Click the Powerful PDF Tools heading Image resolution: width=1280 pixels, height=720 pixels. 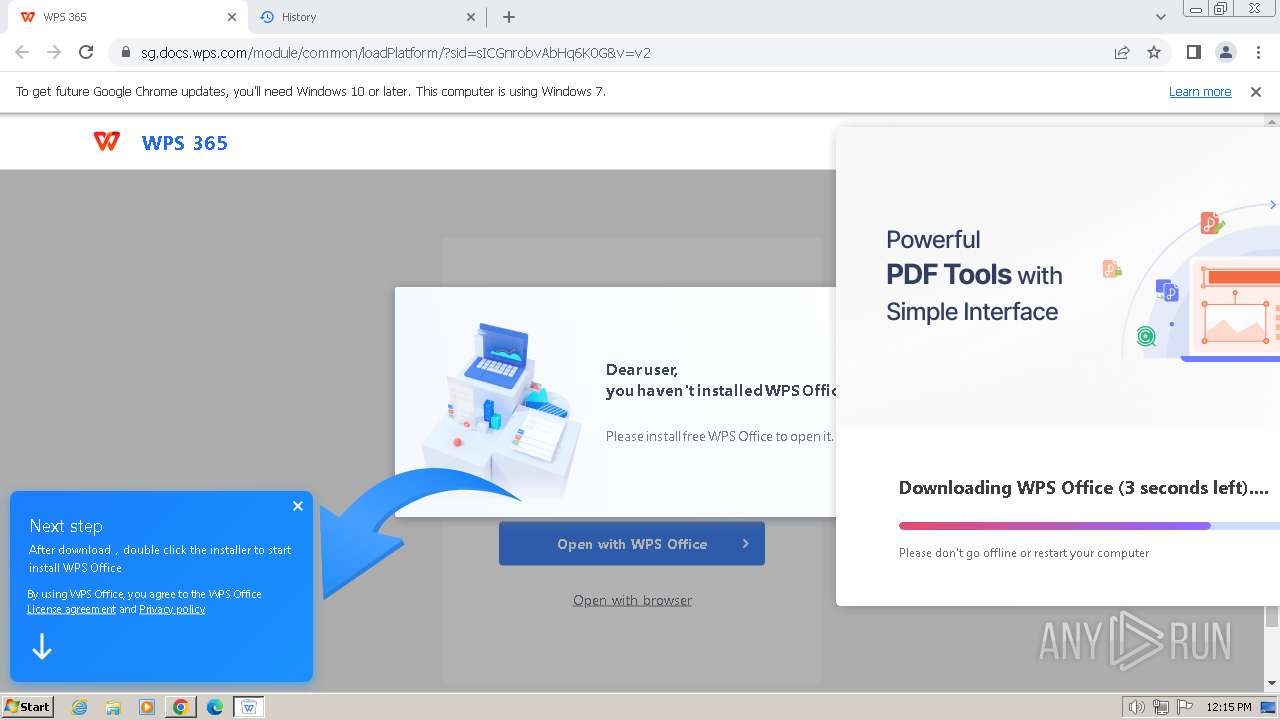pos(974,275)
